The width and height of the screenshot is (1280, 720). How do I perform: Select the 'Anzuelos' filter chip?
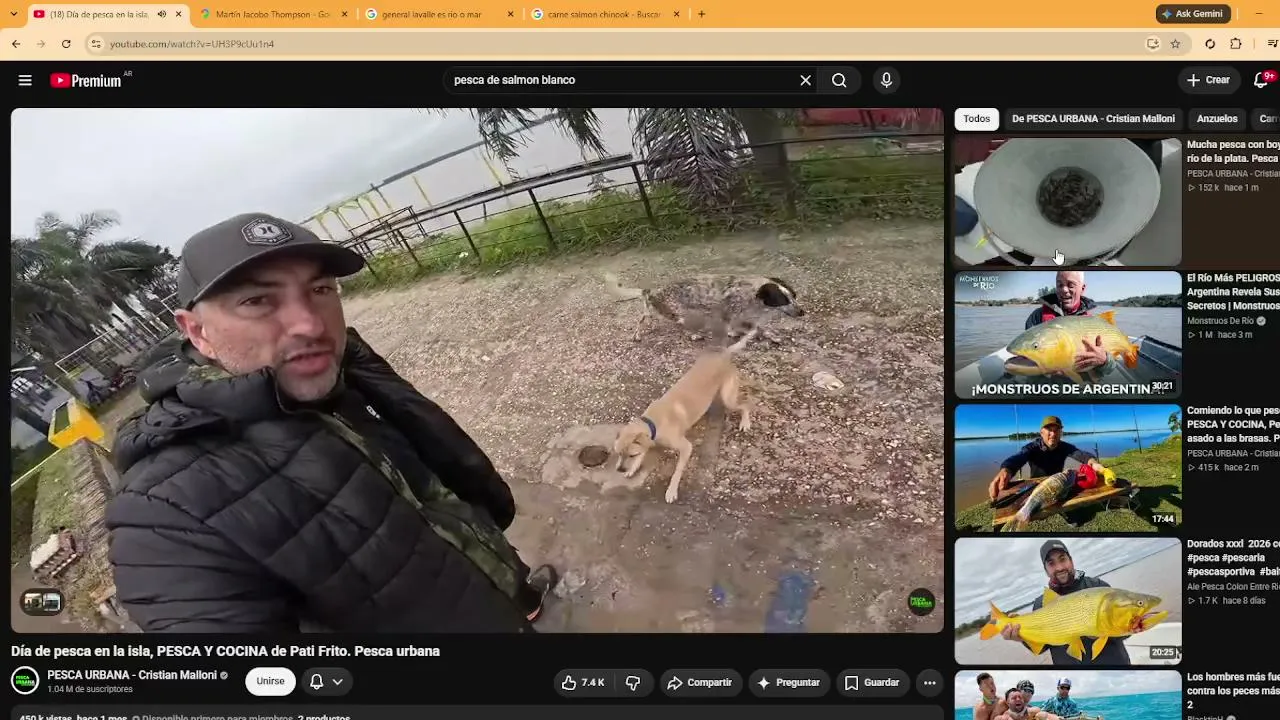(x=1217, y=119)
